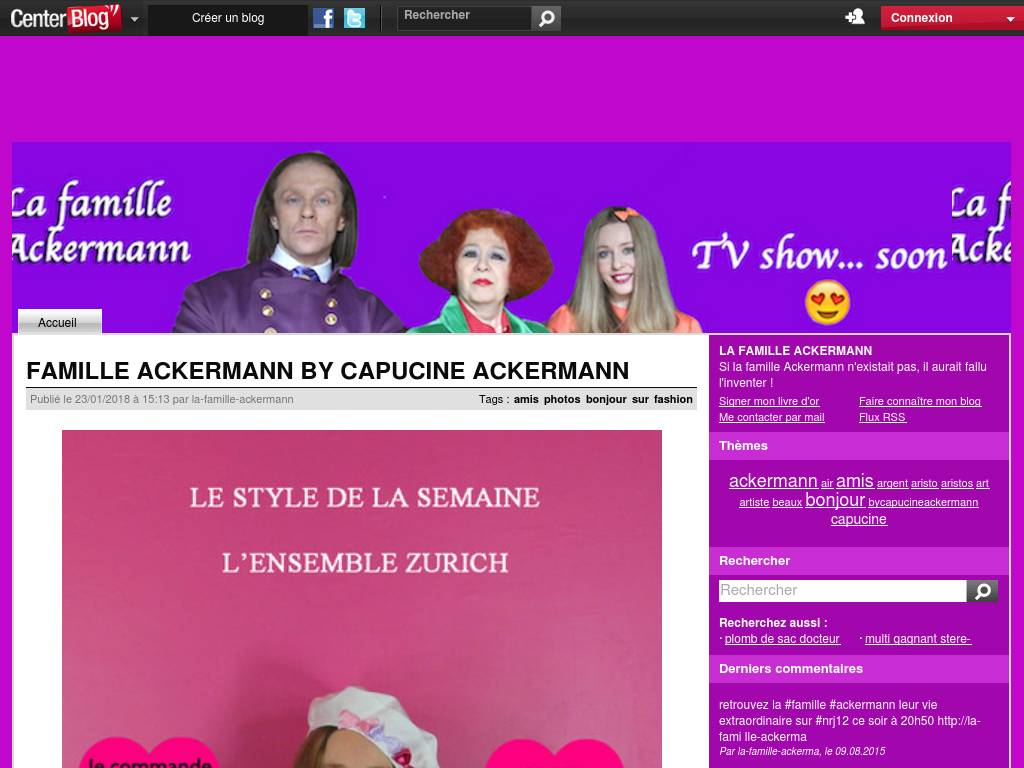
Task: Click the top bar search magnifier icon
Action: tap(546, 18)
